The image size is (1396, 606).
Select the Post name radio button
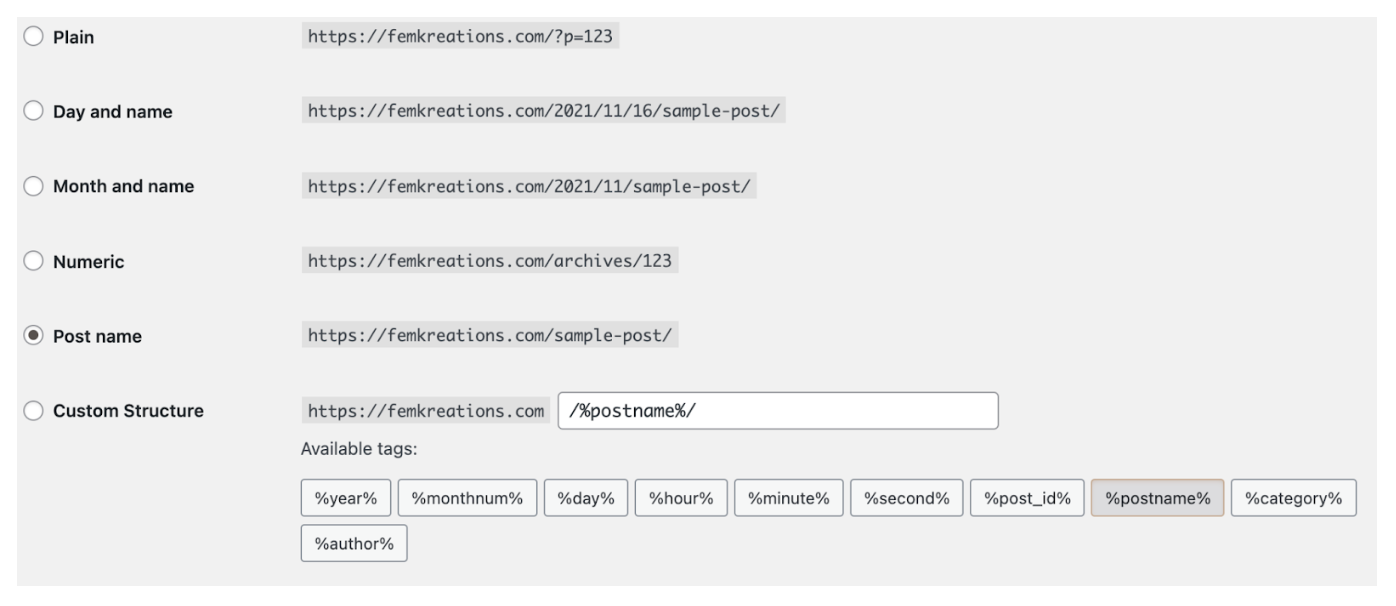click(33, 336)
